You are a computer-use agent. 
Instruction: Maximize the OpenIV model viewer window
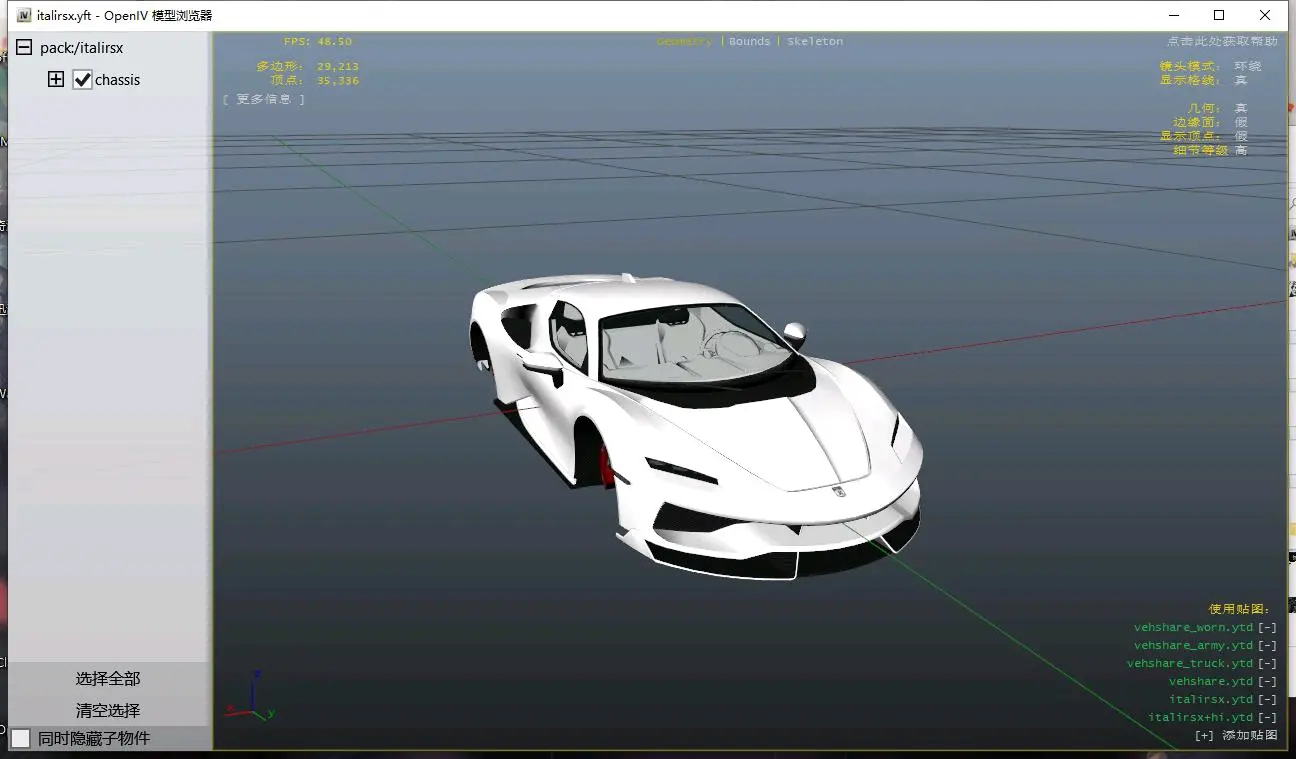[x=1219, y=15]
